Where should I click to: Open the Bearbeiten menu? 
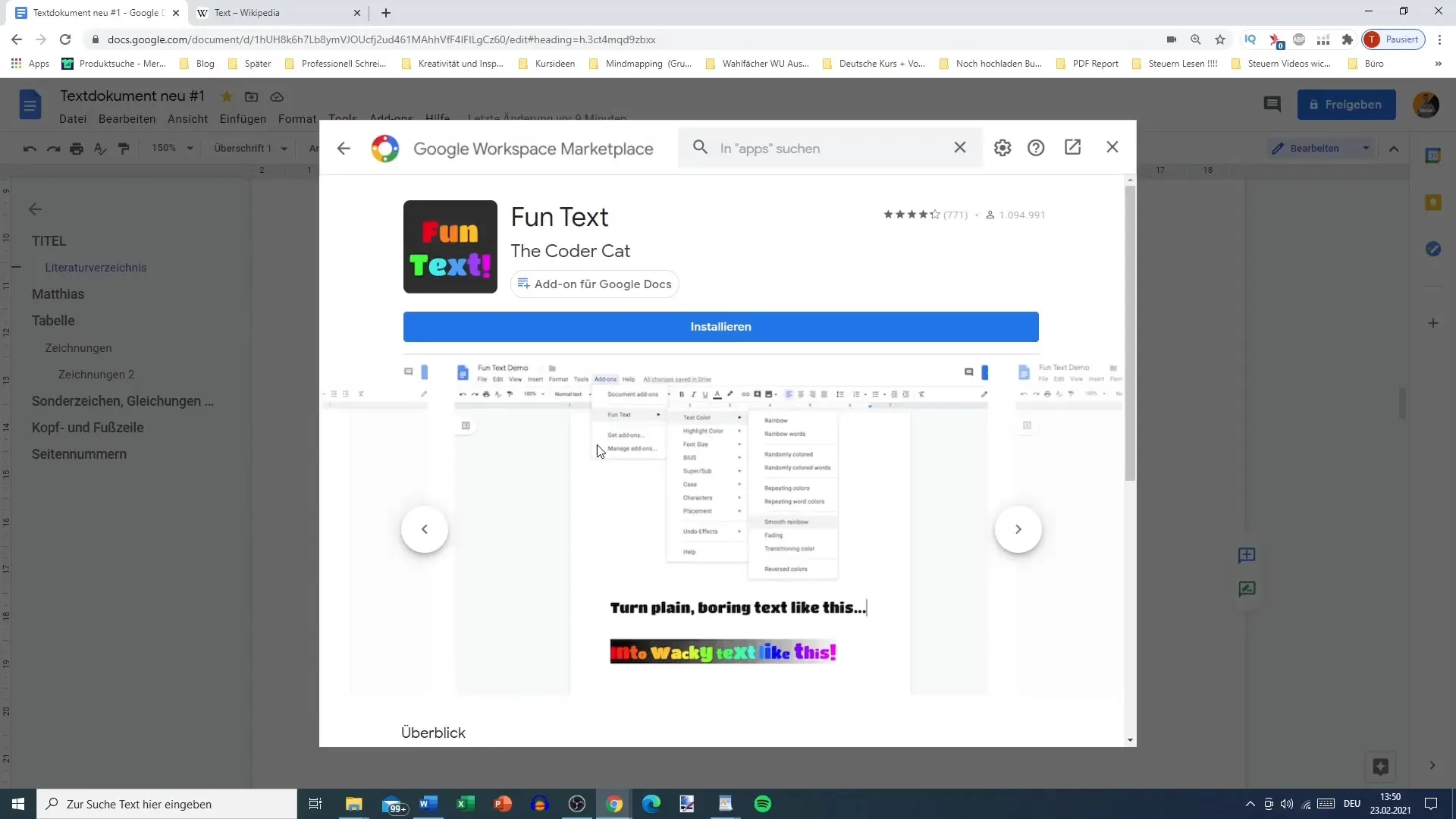click(x=127, y=119)
